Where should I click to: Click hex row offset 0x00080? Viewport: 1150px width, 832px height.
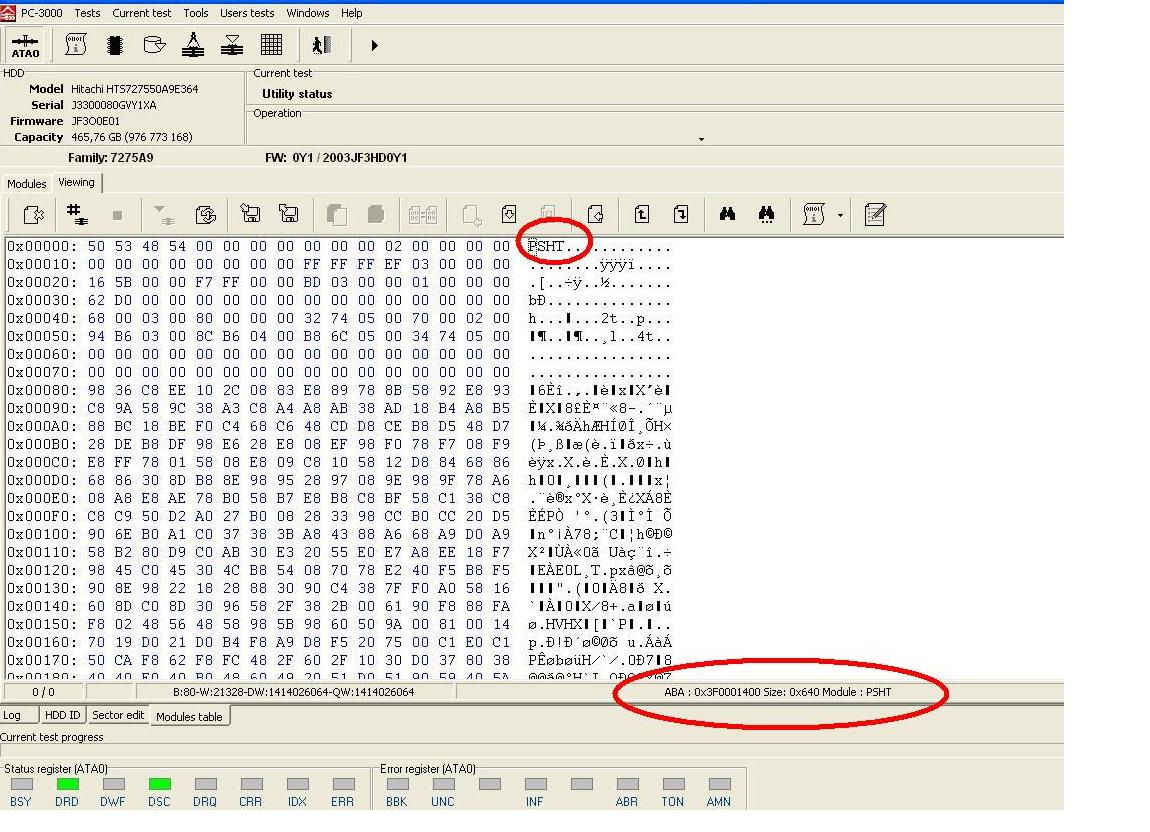[41, 390]
